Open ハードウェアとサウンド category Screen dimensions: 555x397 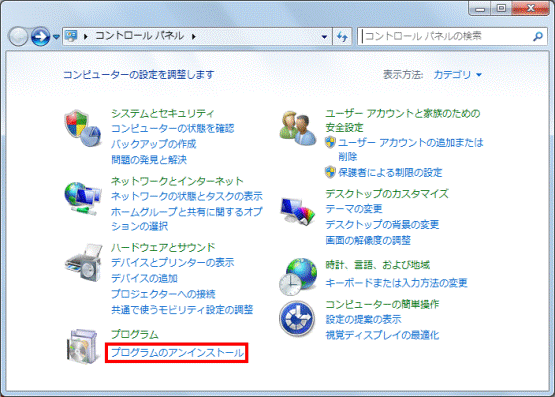click(163, 247)
